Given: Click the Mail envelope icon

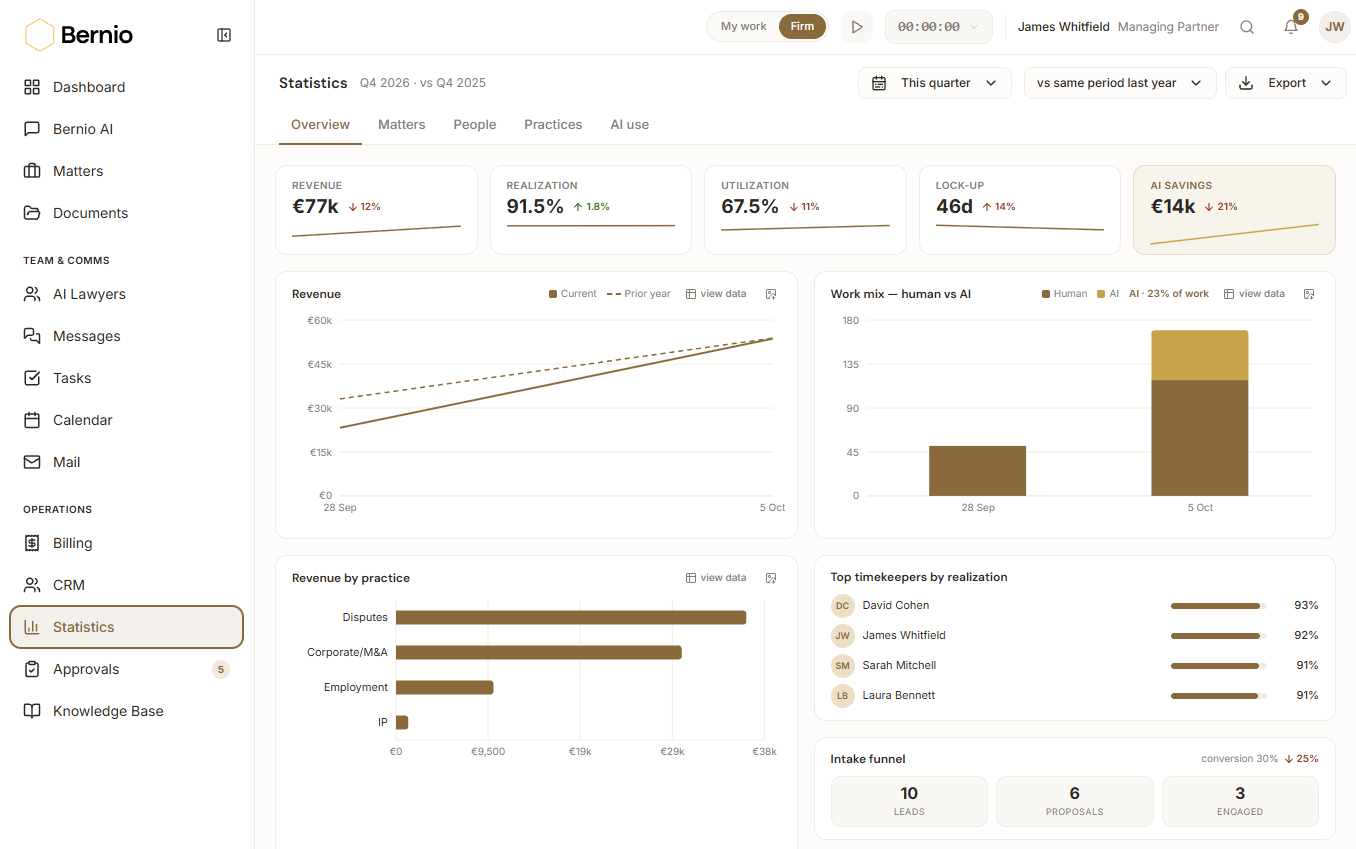Looking at the screenshot, I should (x=32, y=462).
